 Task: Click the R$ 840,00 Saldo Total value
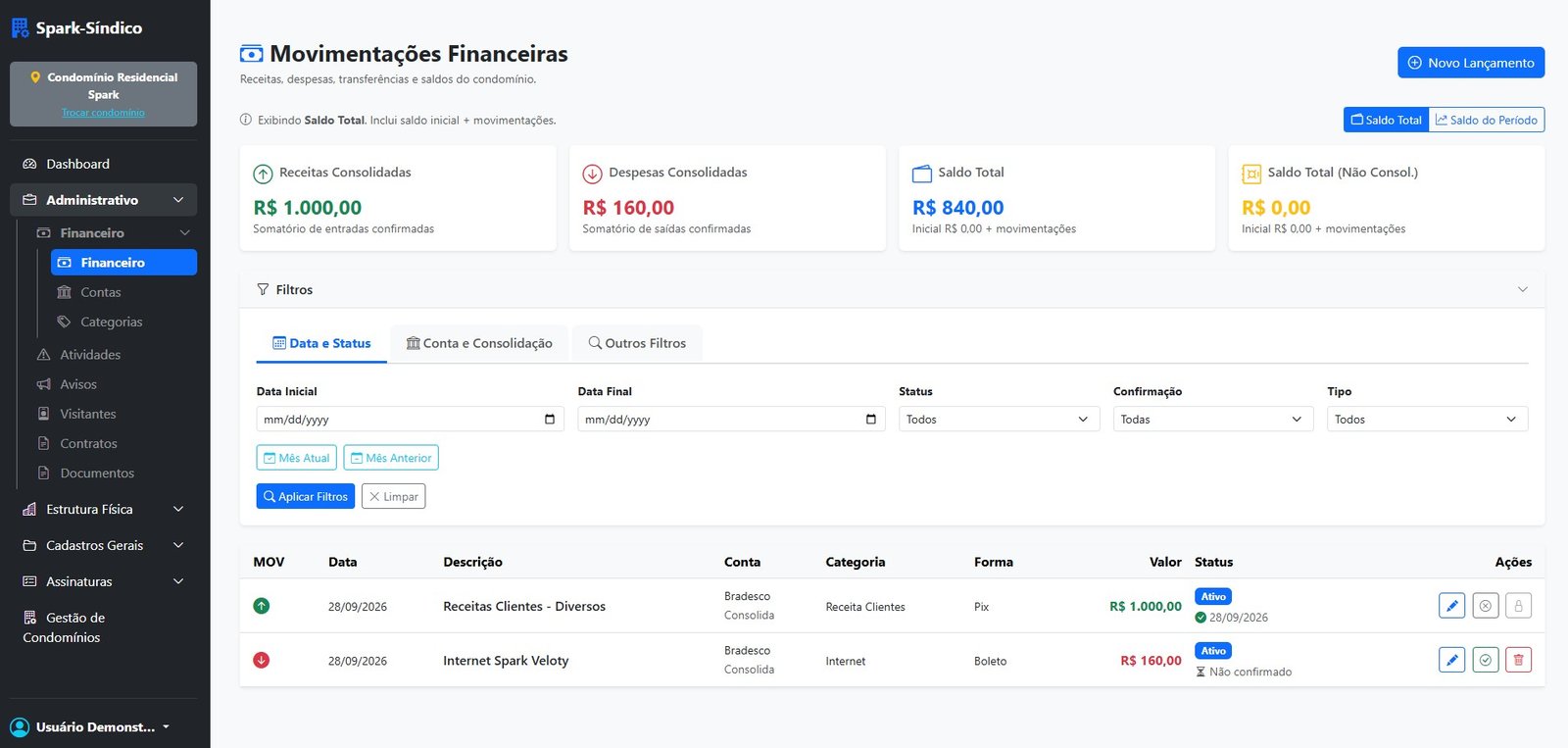click(x=958, y=208)
